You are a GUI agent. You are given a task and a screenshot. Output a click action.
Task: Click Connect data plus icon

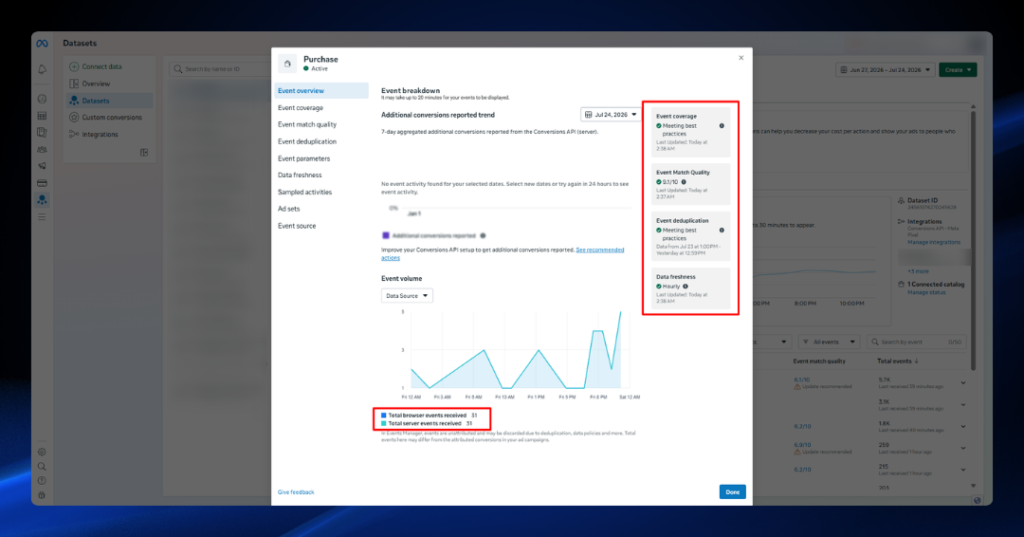[x=74, y=67]
